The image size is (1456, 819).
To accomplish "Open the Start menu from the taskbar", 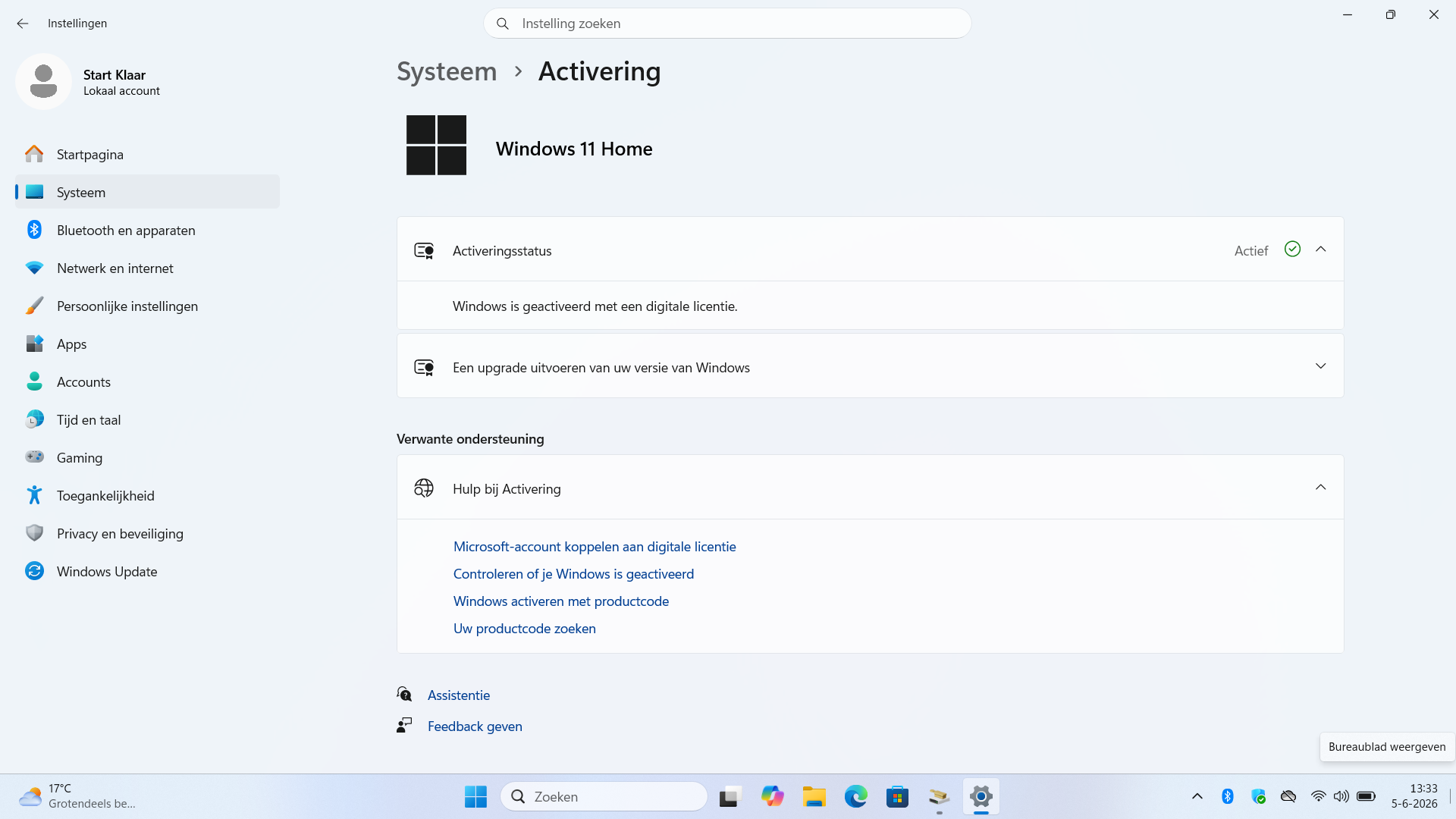I will click(475, 796).
